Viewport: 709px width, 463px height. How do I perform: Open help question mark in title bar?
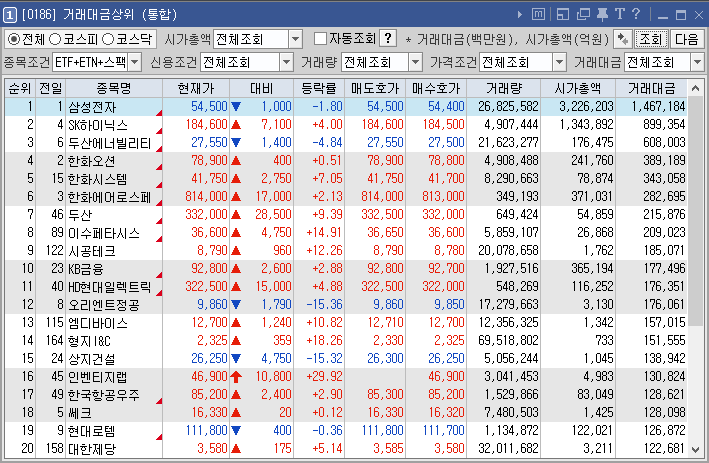(x=636, y=14)
